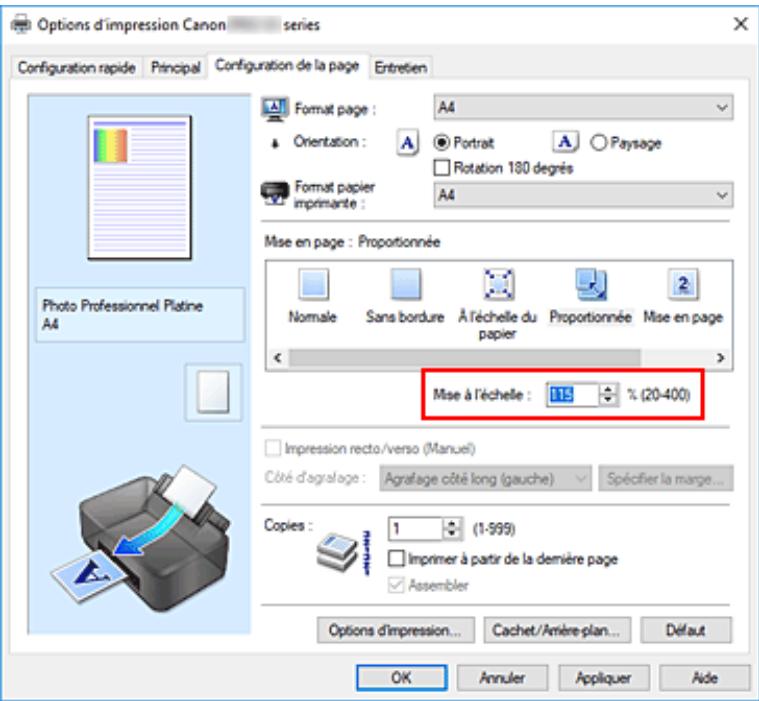759x701 pixels.
Task: Click the copies stacked pages icon
Action: (337, 554)
